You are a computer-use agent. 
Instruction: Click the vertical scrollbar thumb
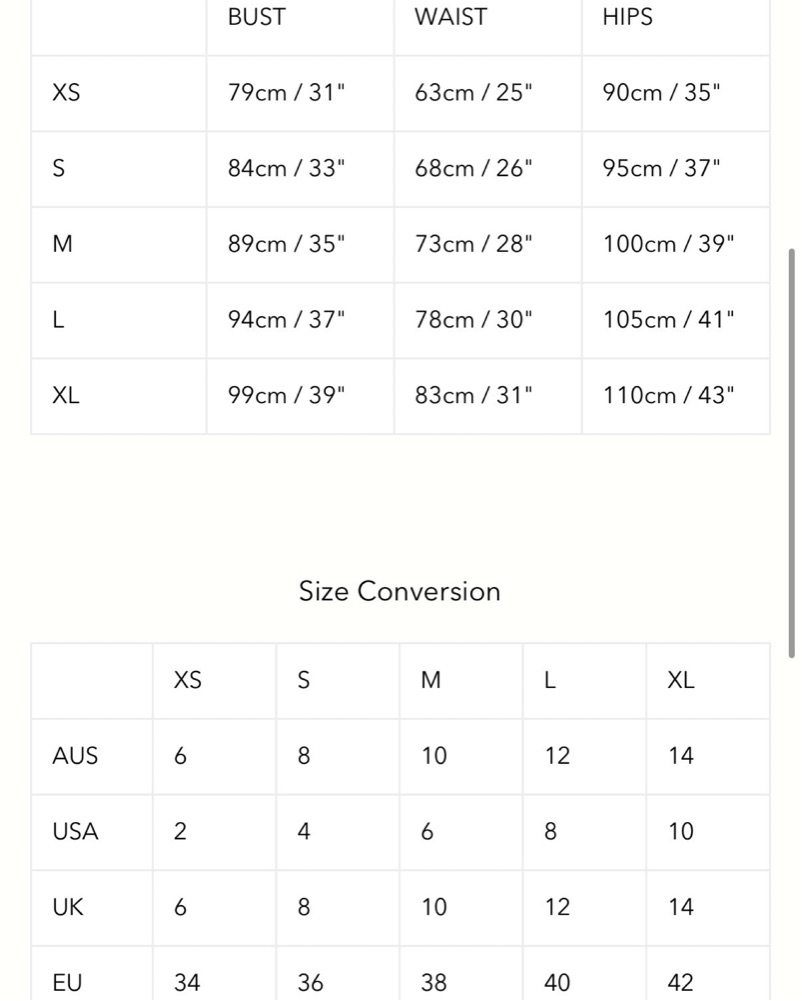click(x=792, y=452)
